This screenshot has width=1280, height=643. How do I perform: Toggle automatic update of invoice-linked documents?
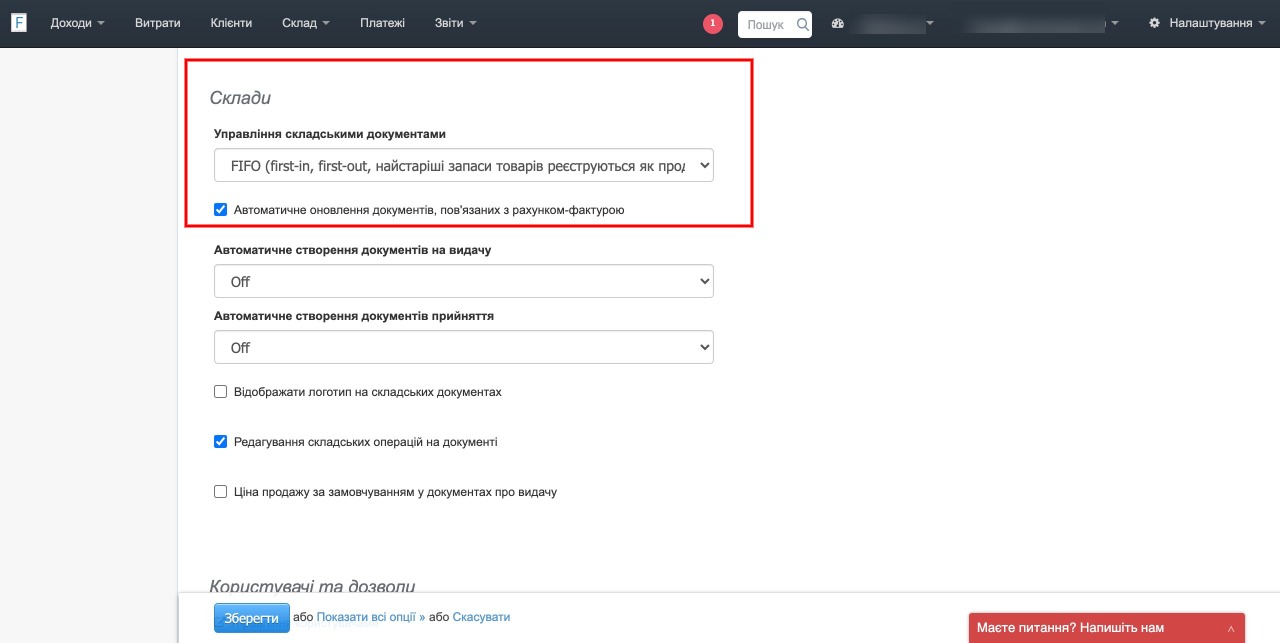click(x=221, y=210)
